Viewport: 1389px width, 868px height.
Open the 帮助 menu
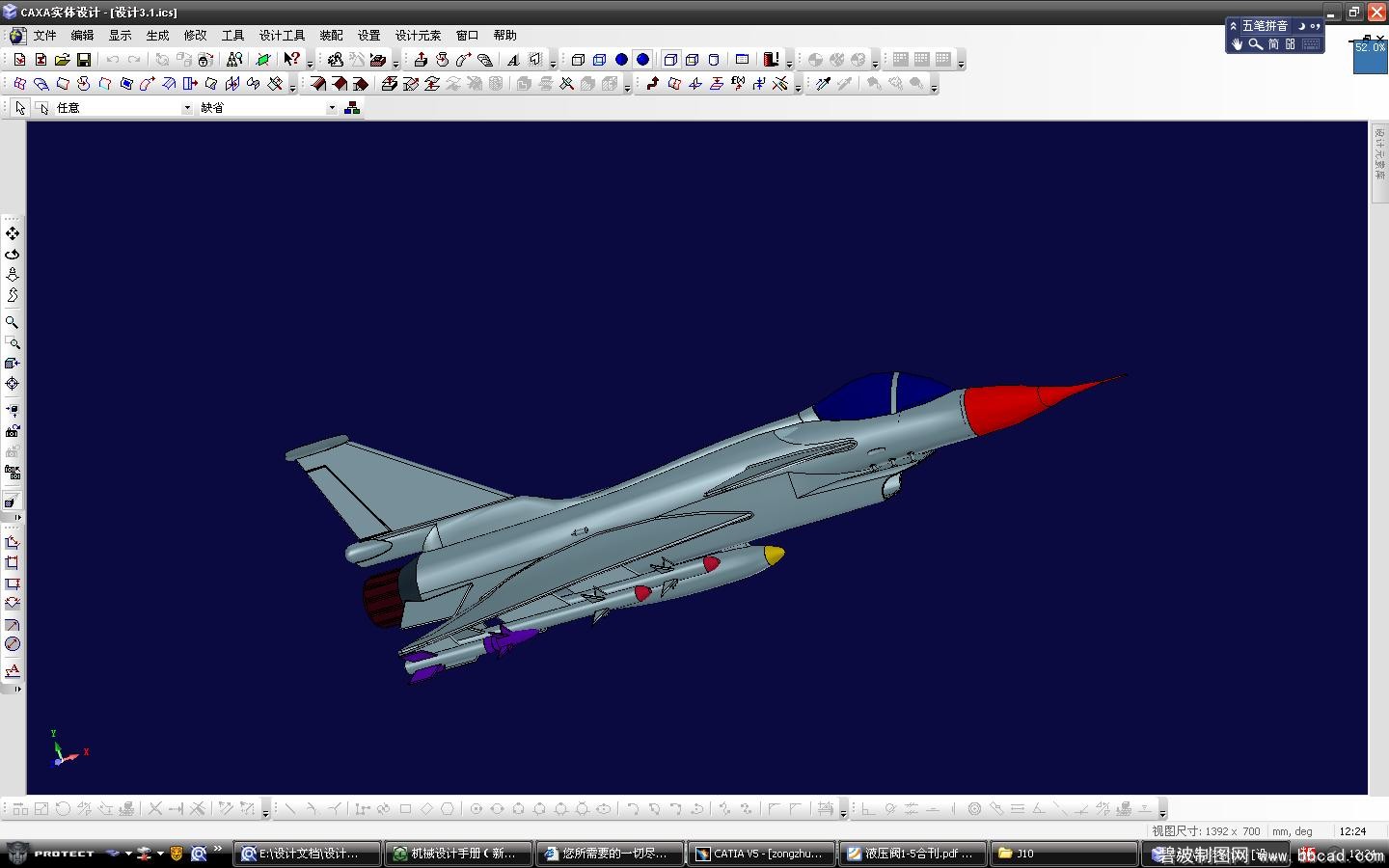click(x=504, y=36)
